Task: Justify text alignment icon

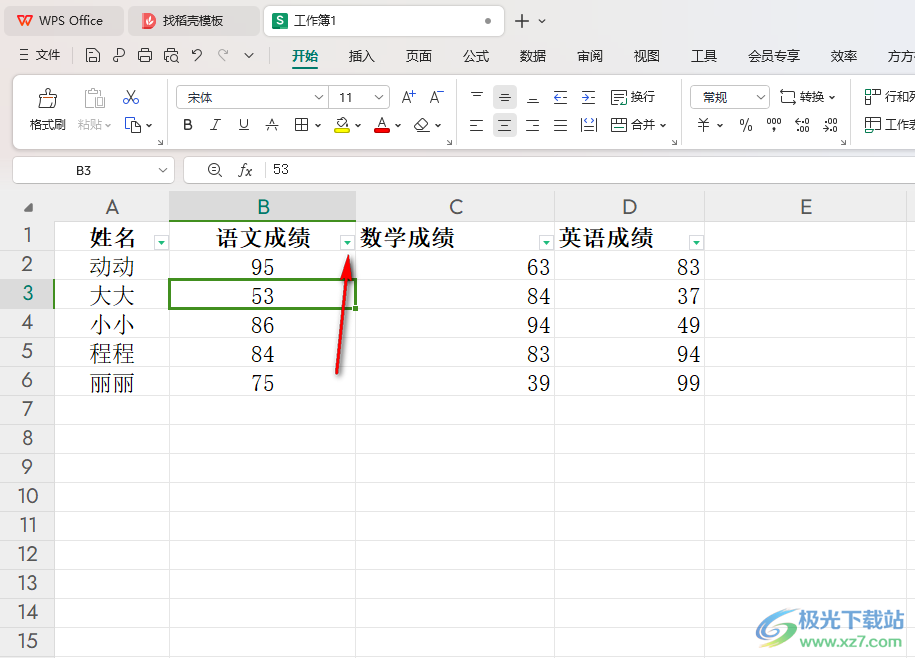Action: point(561,125)
